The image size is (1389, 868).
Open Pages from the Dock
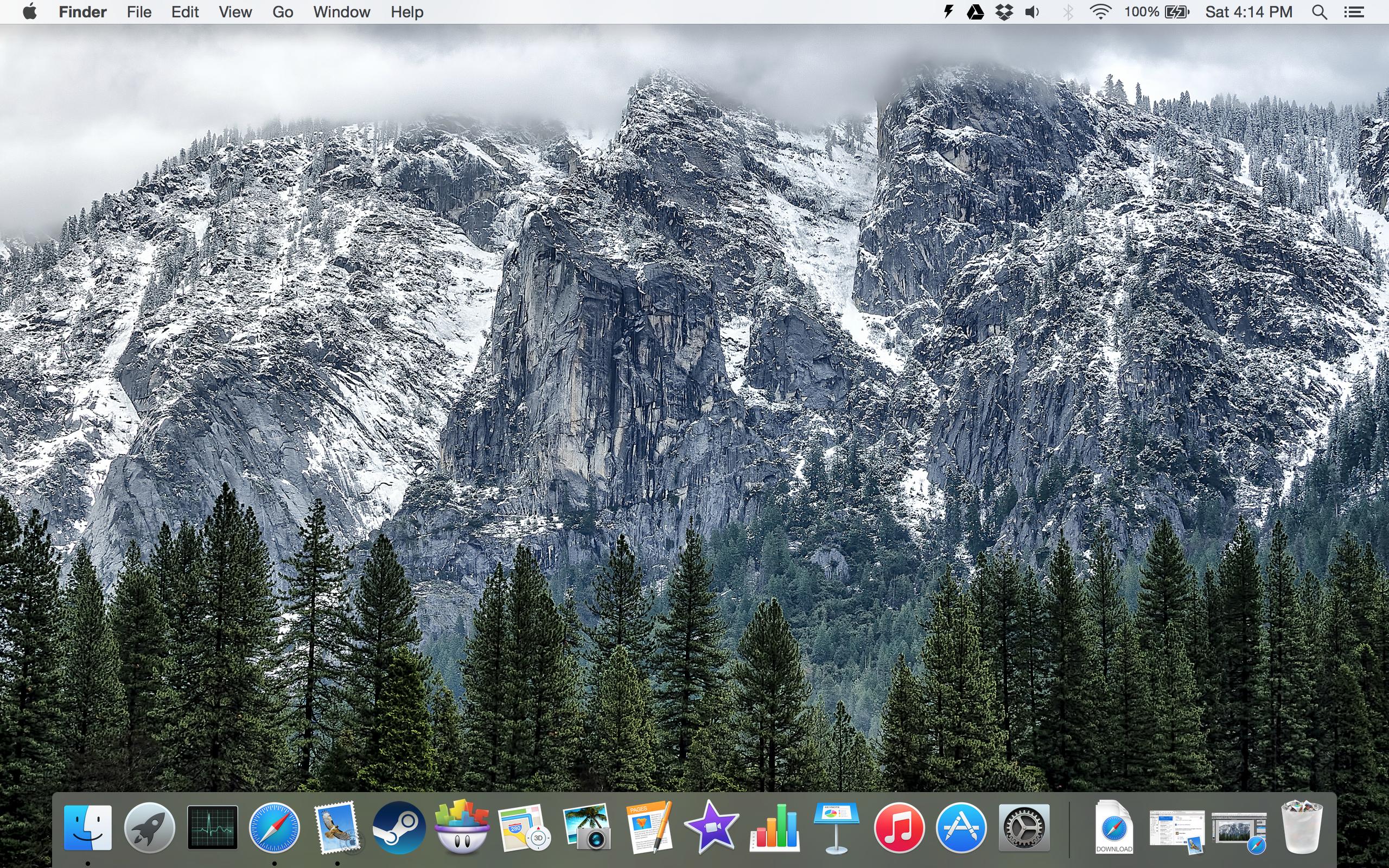648,827
